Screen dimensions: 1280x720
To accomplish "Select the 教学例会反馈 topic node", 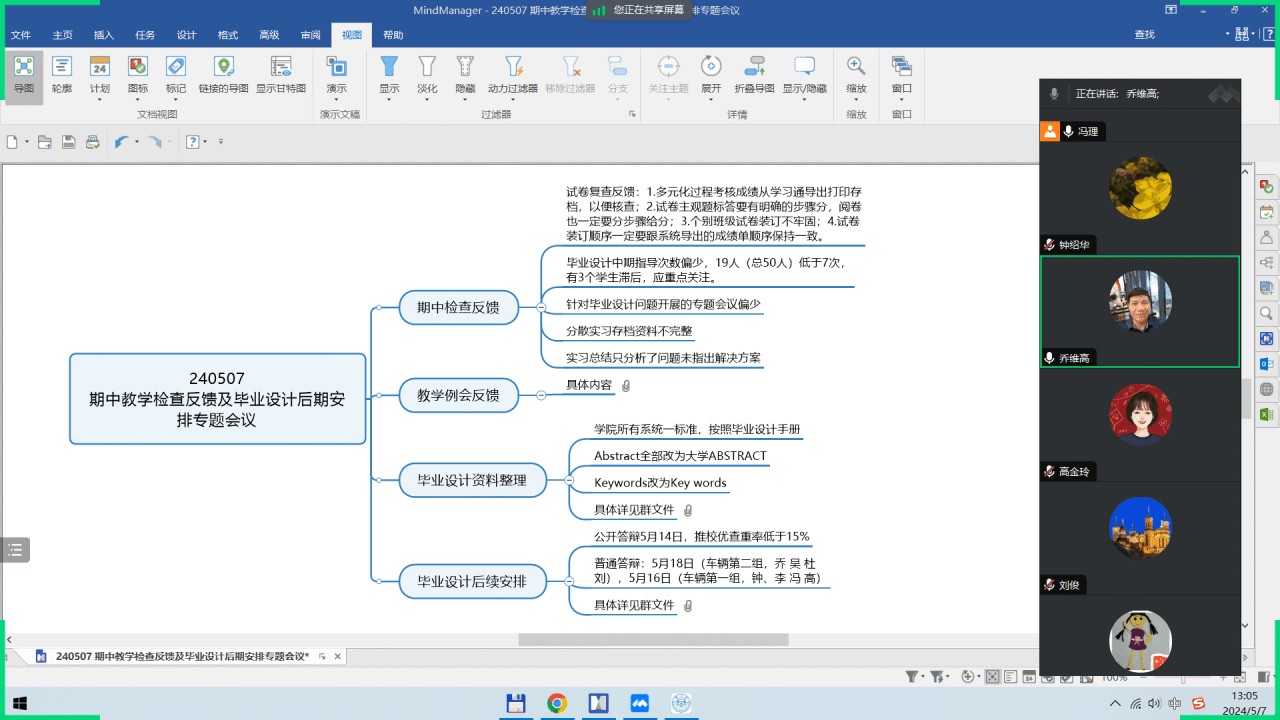I will click(x=458, y=395).
